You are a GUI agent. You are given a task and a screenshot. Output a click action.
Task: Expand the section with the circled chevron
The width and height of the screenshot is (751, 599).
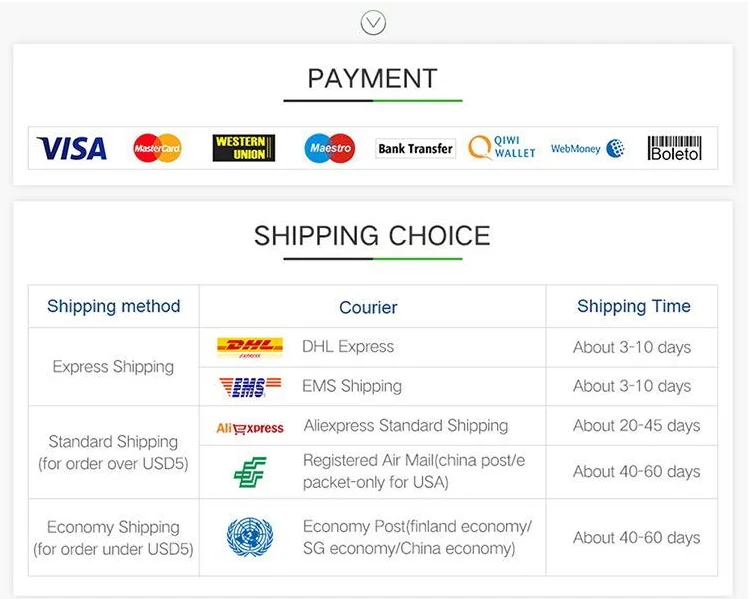373,22
